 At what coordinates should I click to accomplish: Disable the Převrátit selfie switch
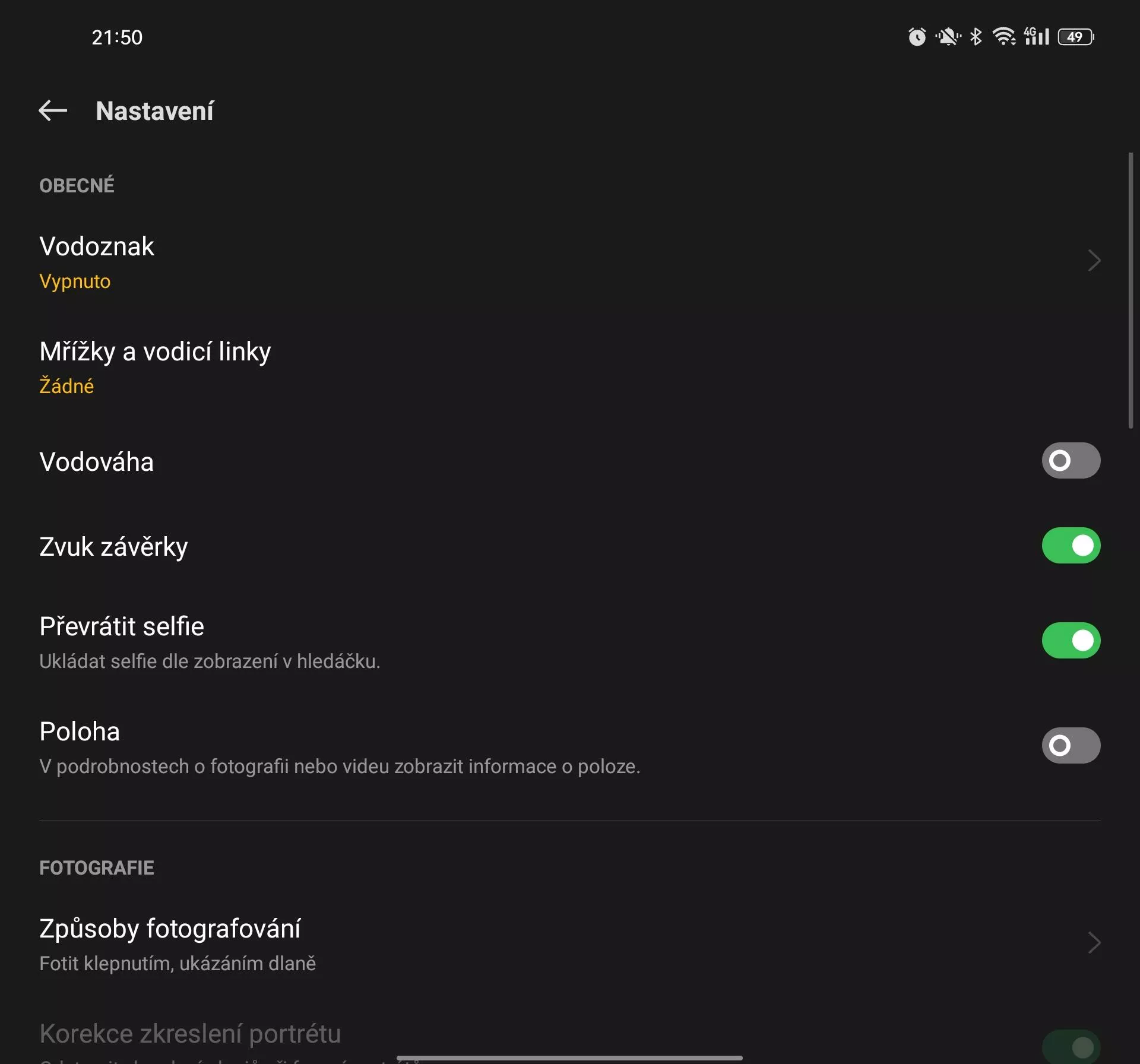click(x=1071, y=640)
